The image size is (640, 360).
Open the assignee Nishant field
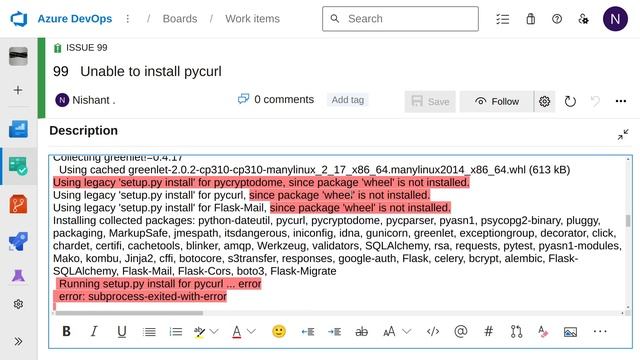click(85, 100)
